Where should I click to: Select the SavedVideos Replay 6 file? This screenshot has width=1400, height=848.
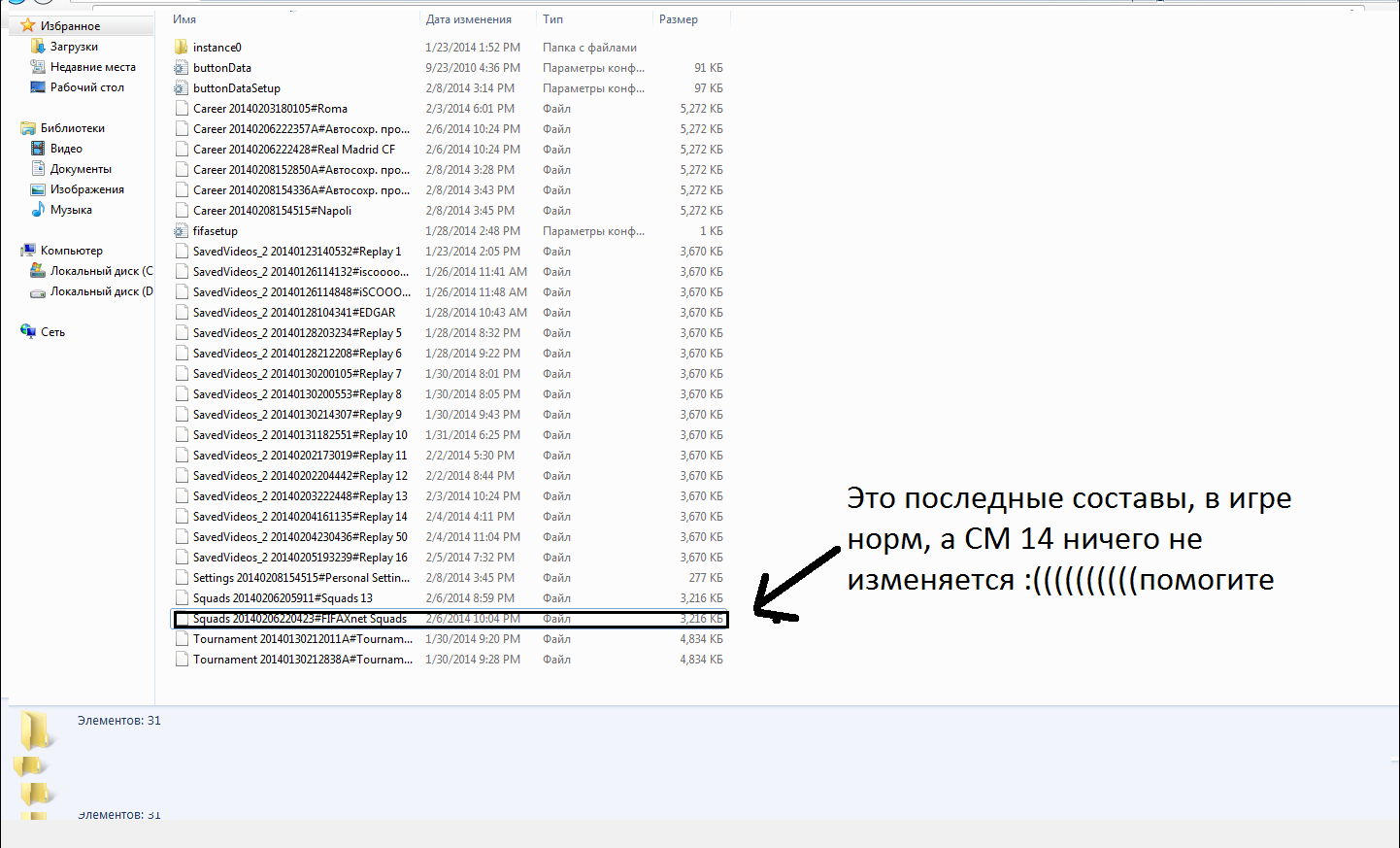click(x=297, y=353)
